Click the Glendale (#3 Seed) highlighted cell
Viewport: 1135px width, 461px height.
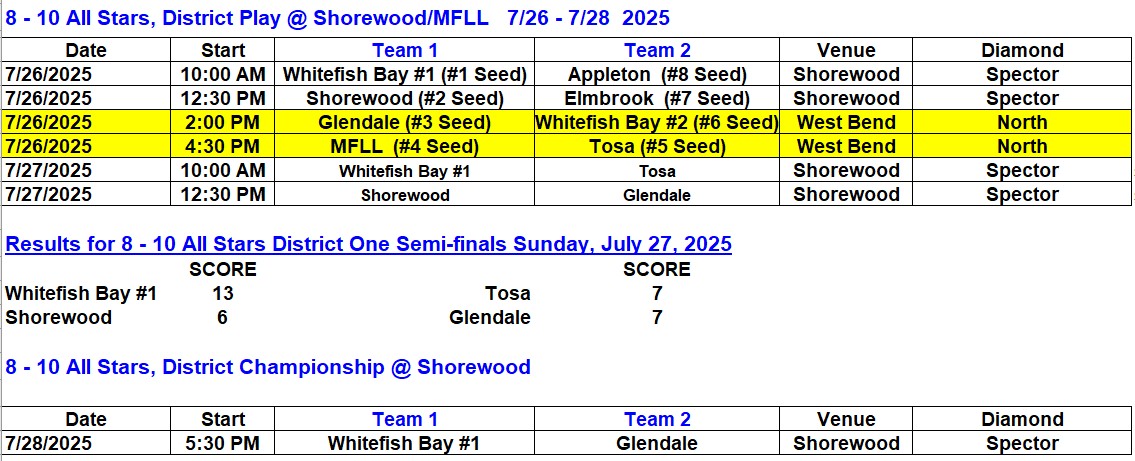click(x=405, y=122)
